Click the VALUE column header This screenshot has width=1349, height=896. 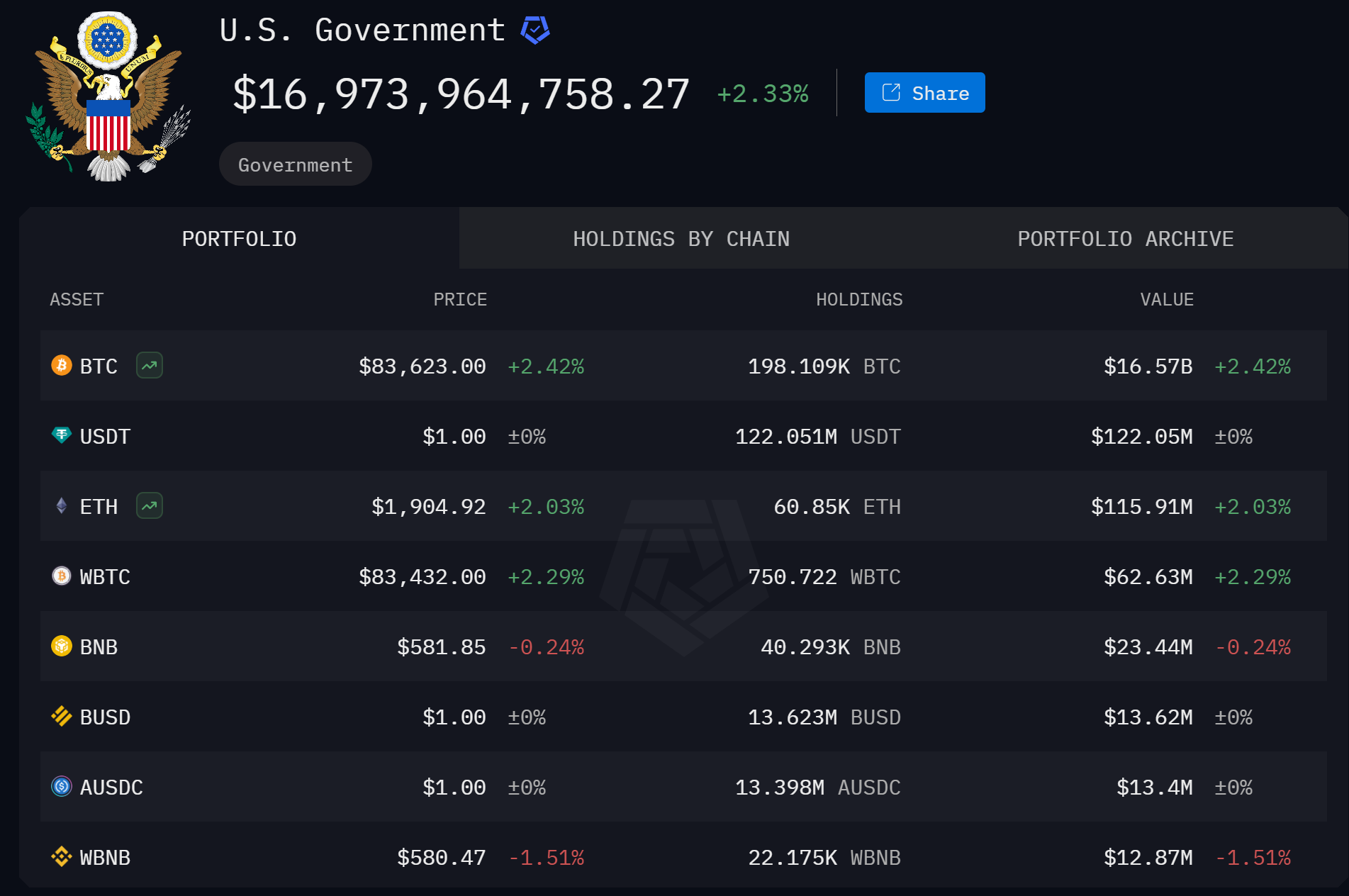tap(1167, 300)
